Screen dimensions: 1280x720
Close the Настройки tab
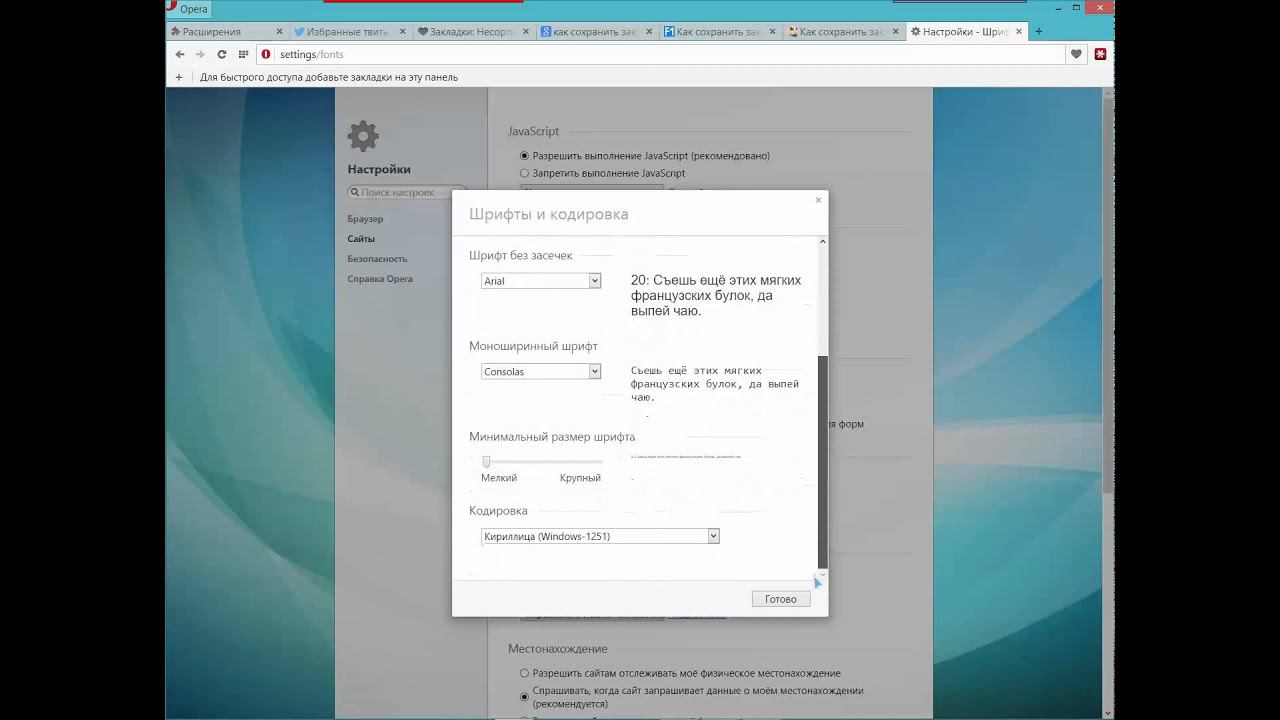[1017, 32]
